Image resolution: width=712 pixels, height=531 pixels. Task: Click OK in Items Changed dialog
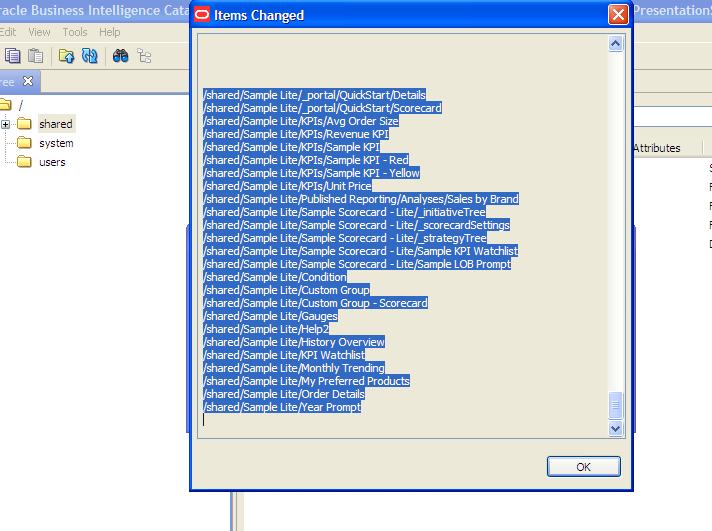click(x=583, y=467)
